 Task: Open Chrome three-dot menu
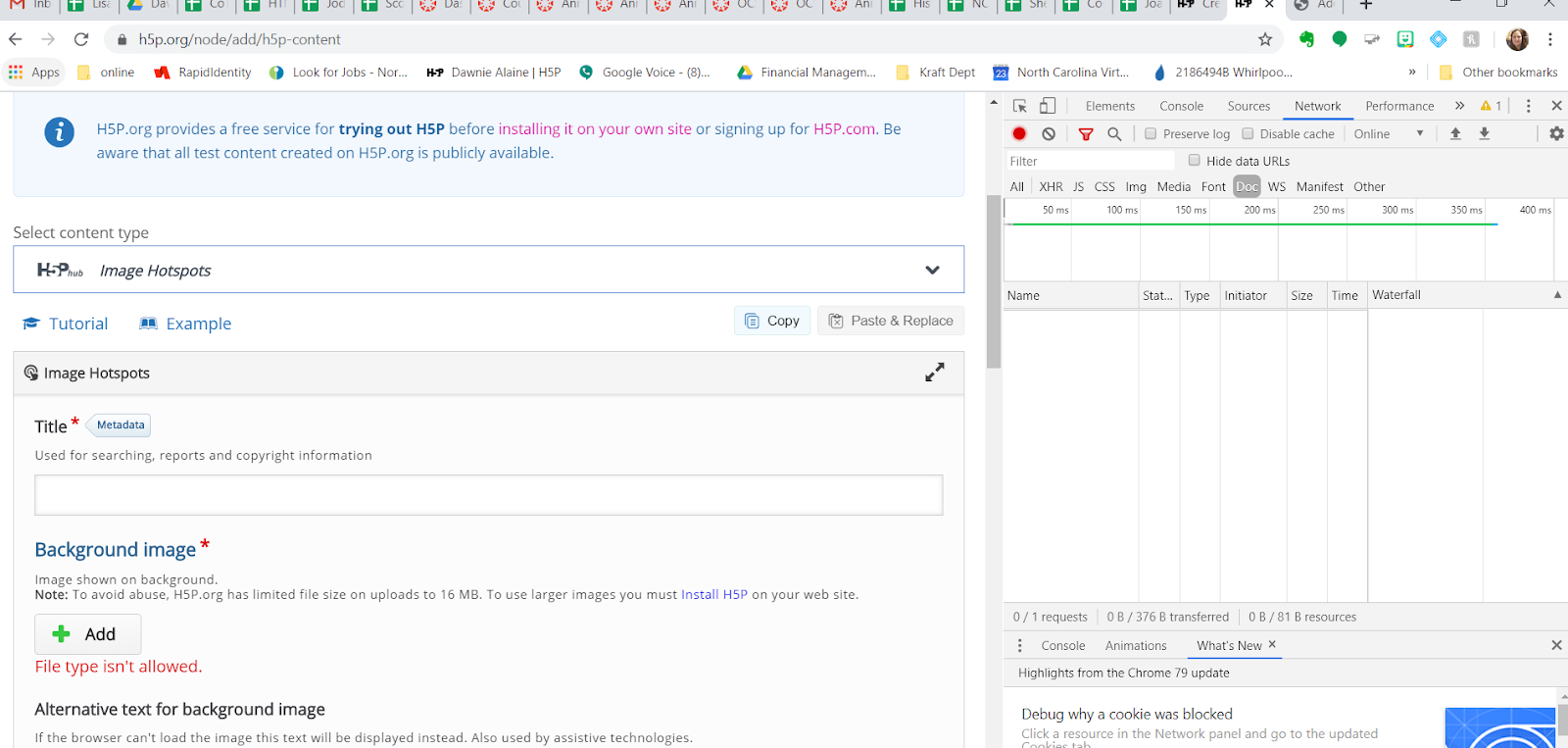(1550, 39)
